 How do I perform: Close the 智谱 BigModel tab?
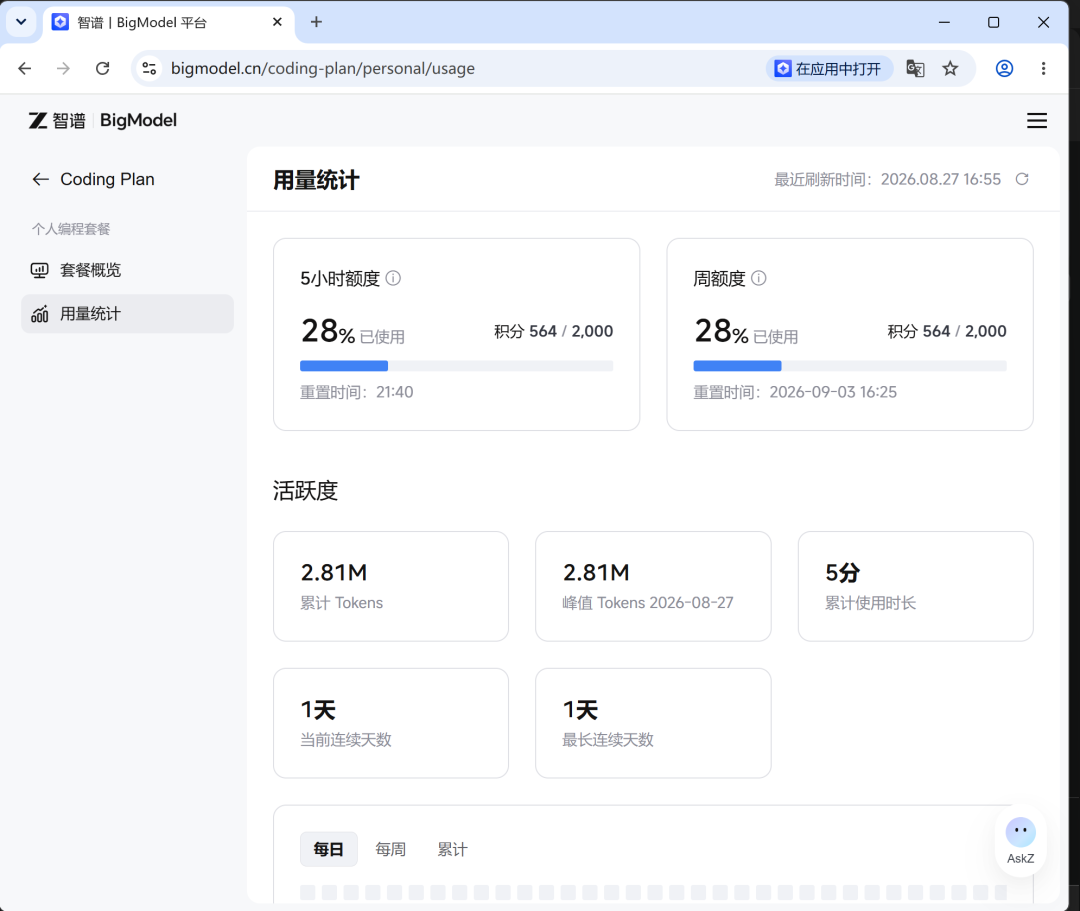pos(277,22)
